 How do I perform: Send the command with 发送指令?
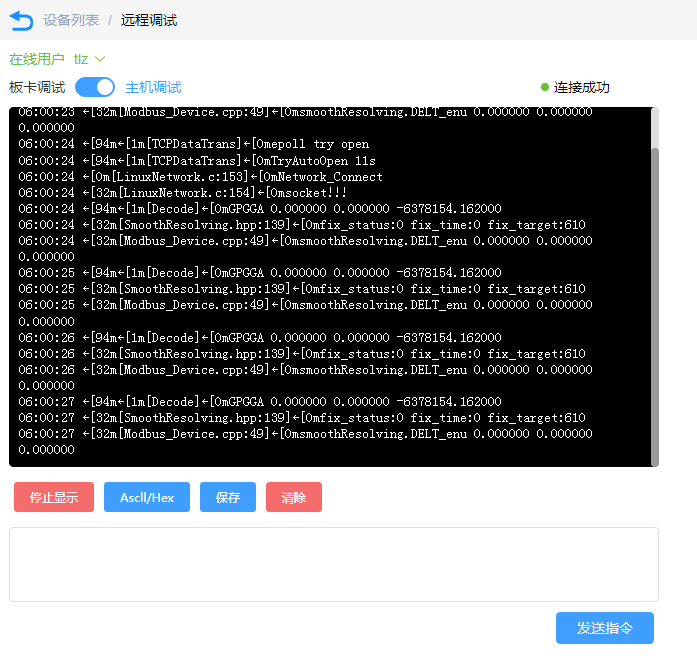click(x=604, y=628)
